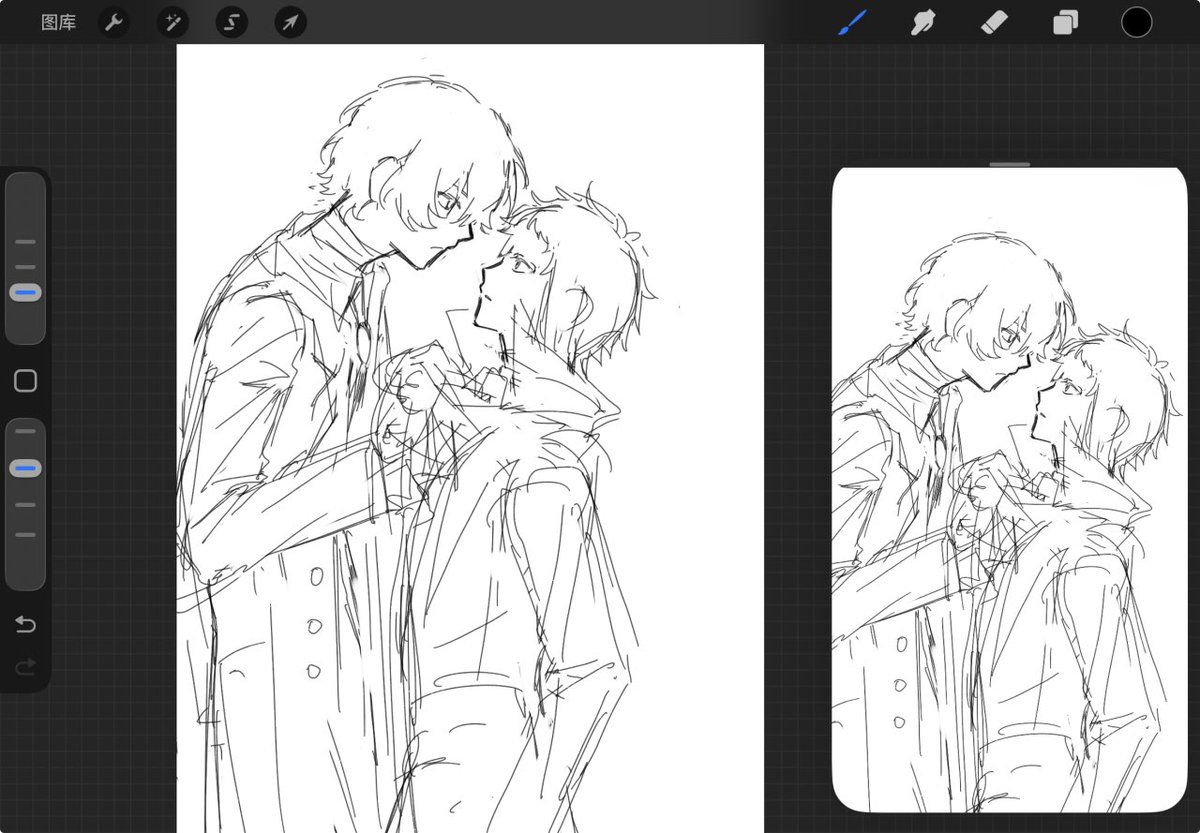Select the Brush tool
Screen dimensions: 1200x833
[851, 21]
